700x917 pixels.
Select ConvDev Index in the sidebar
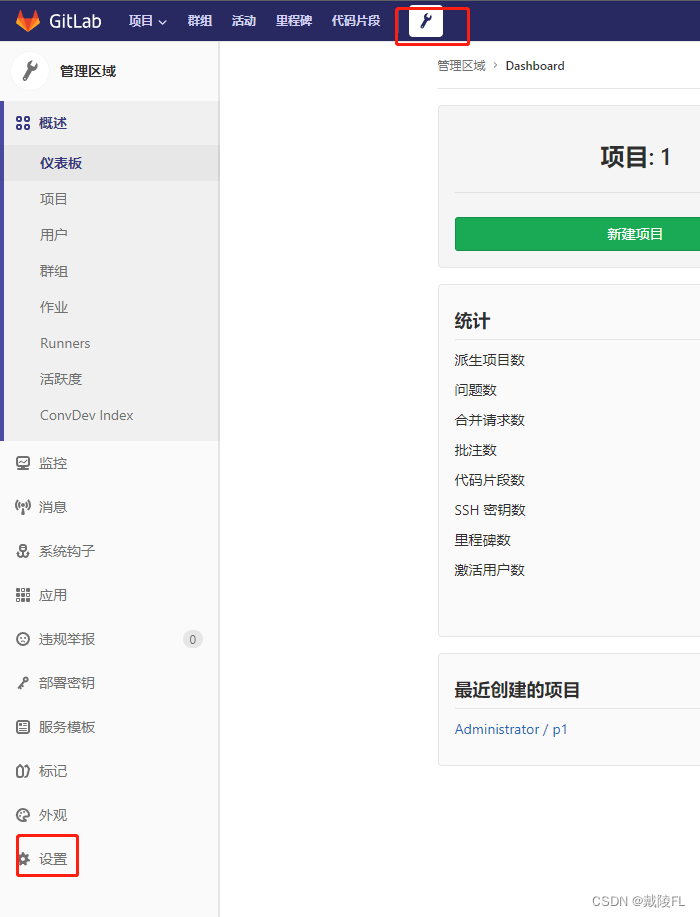87,415
